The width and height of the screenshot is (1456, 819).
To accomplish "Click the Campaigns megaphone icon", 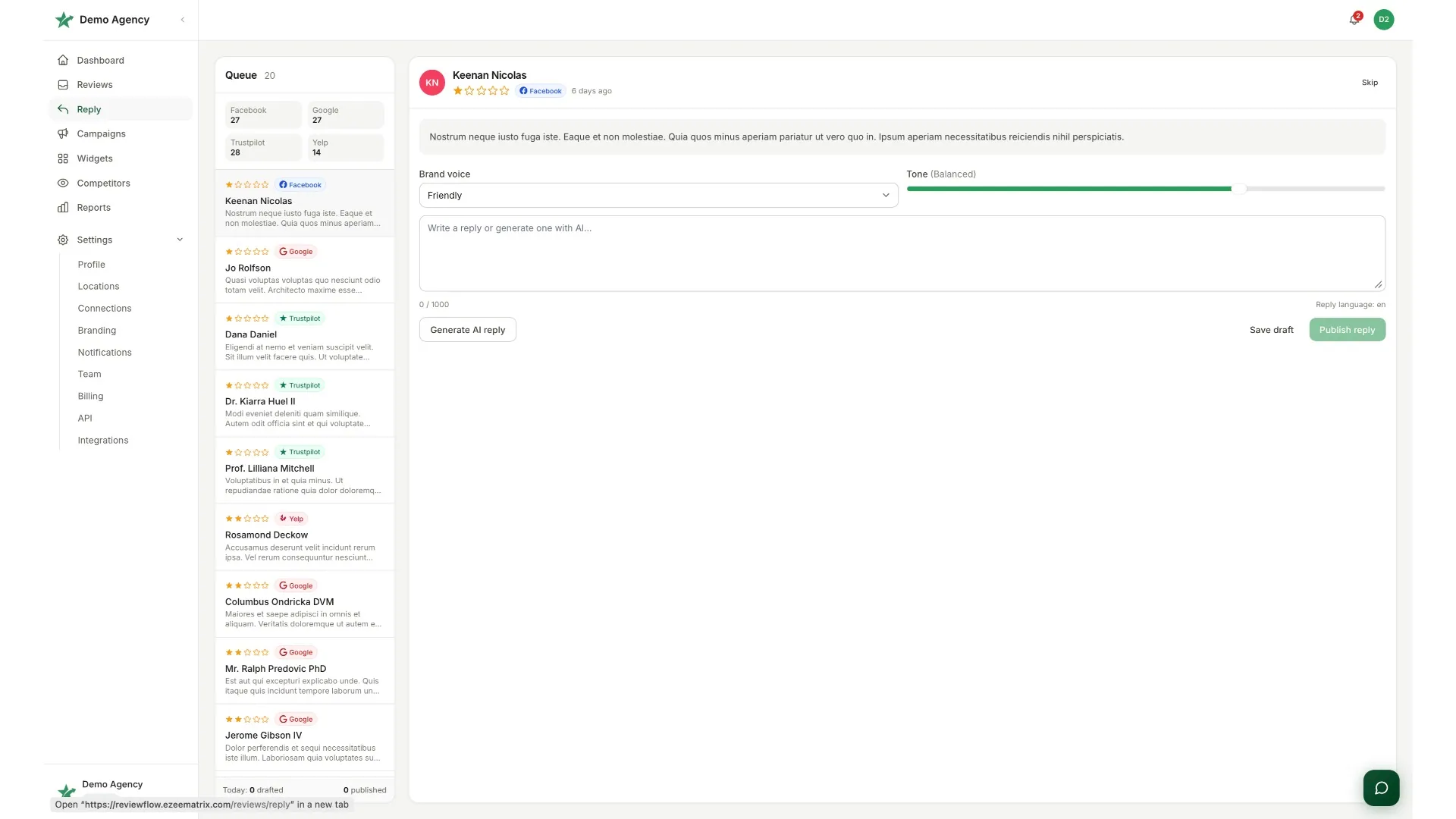I will point(63,133).
